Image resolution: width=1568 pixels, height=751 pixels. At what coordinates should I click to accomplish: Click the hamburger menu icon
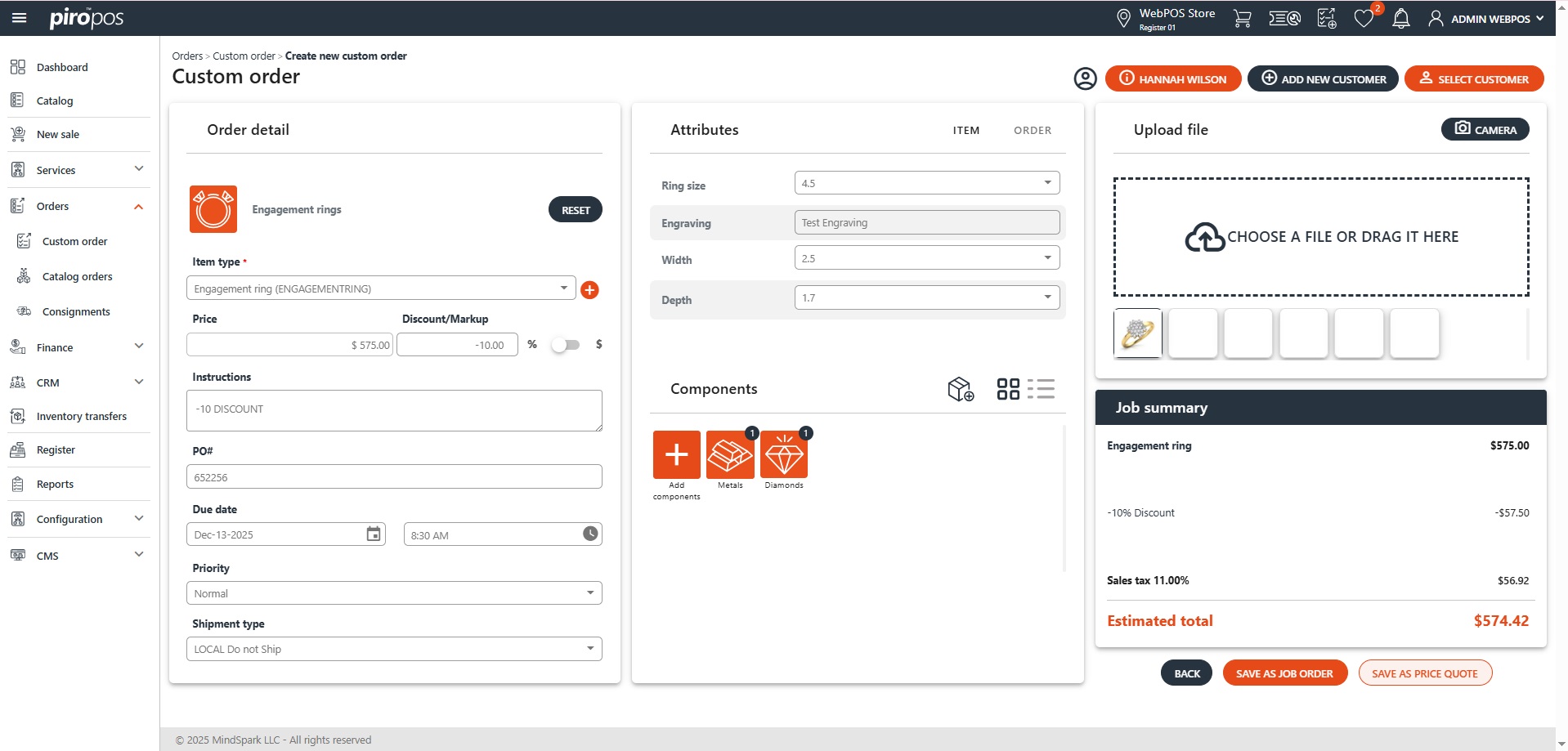click(19, 18)
